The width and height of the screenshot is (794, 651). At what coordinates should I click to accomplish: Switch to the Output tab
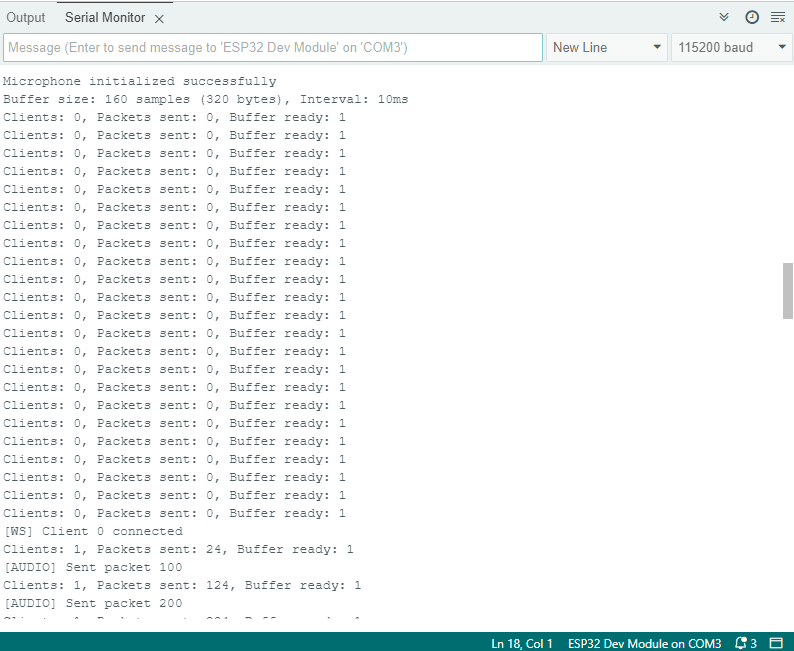[26, 17]
